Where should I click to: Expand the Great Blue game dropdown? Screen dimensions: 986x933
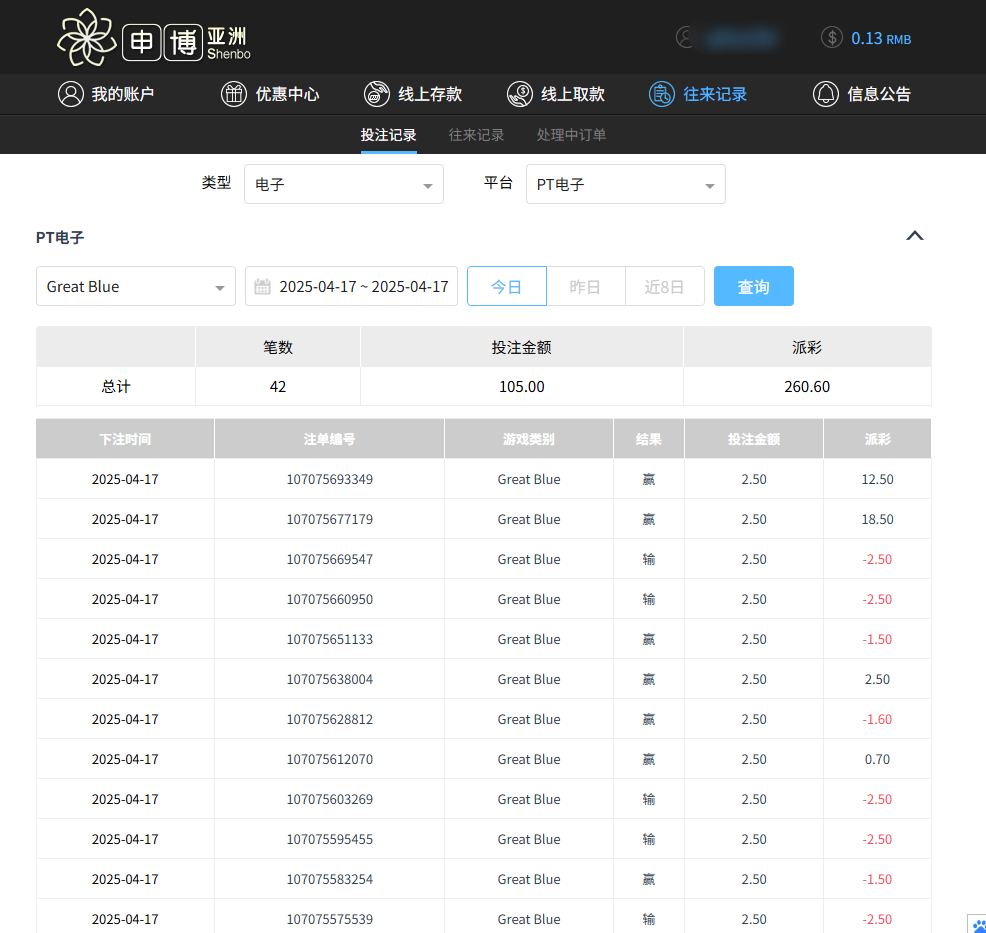[135, 286]
